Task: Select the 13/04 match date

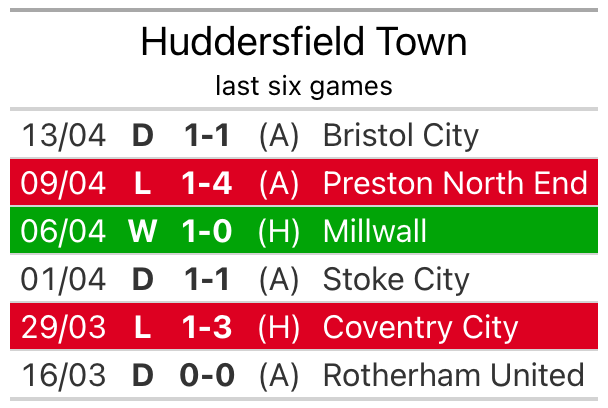Action: 63,135
